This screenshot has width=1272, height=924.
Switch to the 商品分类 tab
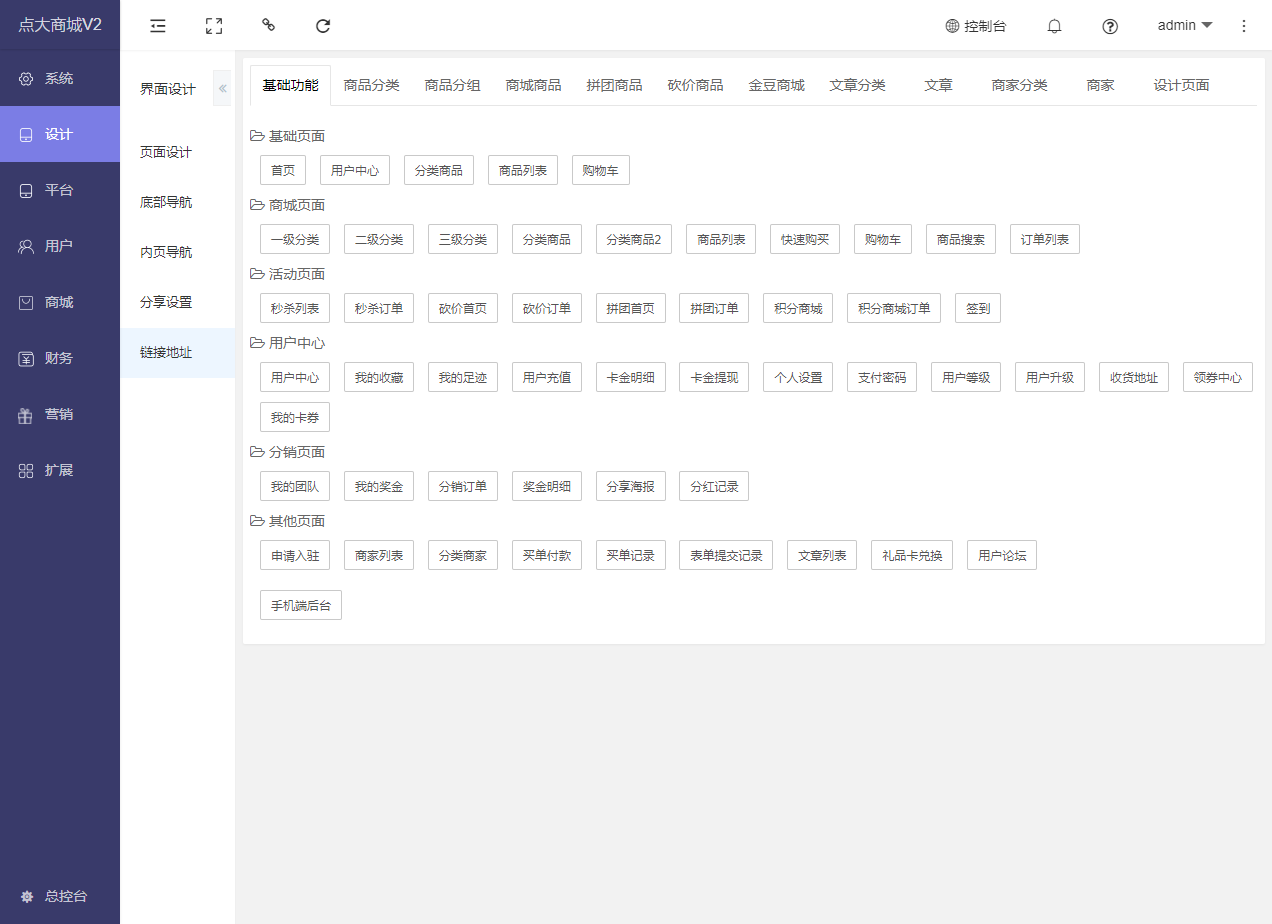click(371, 85)
